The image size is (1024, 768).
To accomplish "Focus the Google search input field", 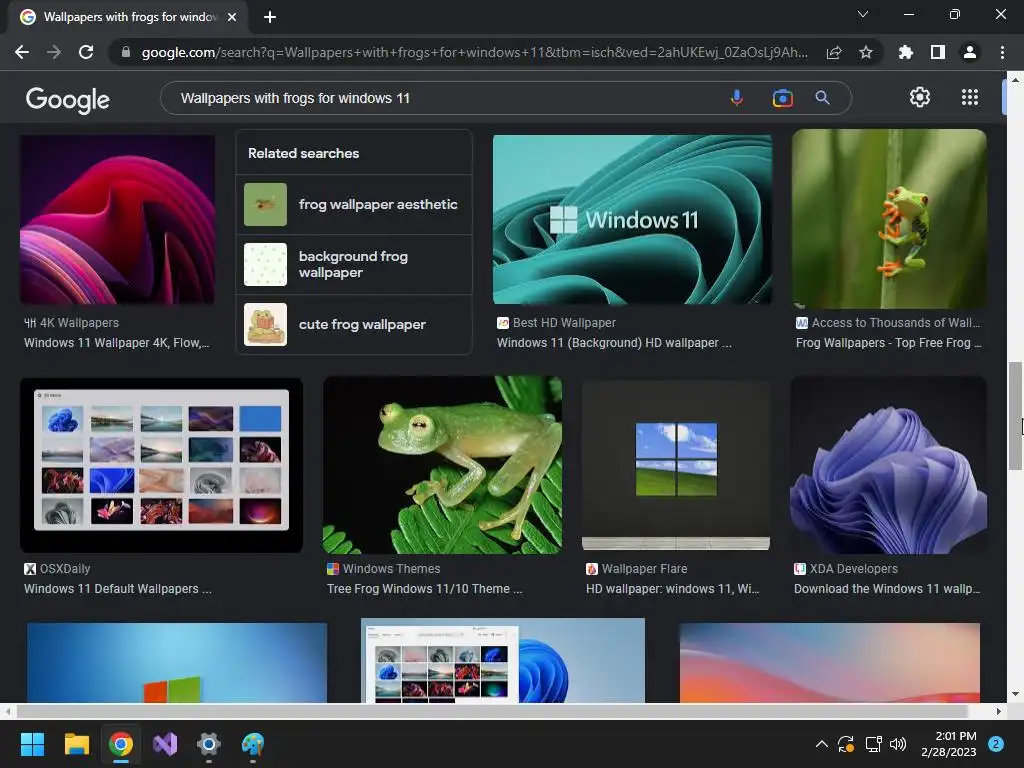I will [x=444, y=98].
